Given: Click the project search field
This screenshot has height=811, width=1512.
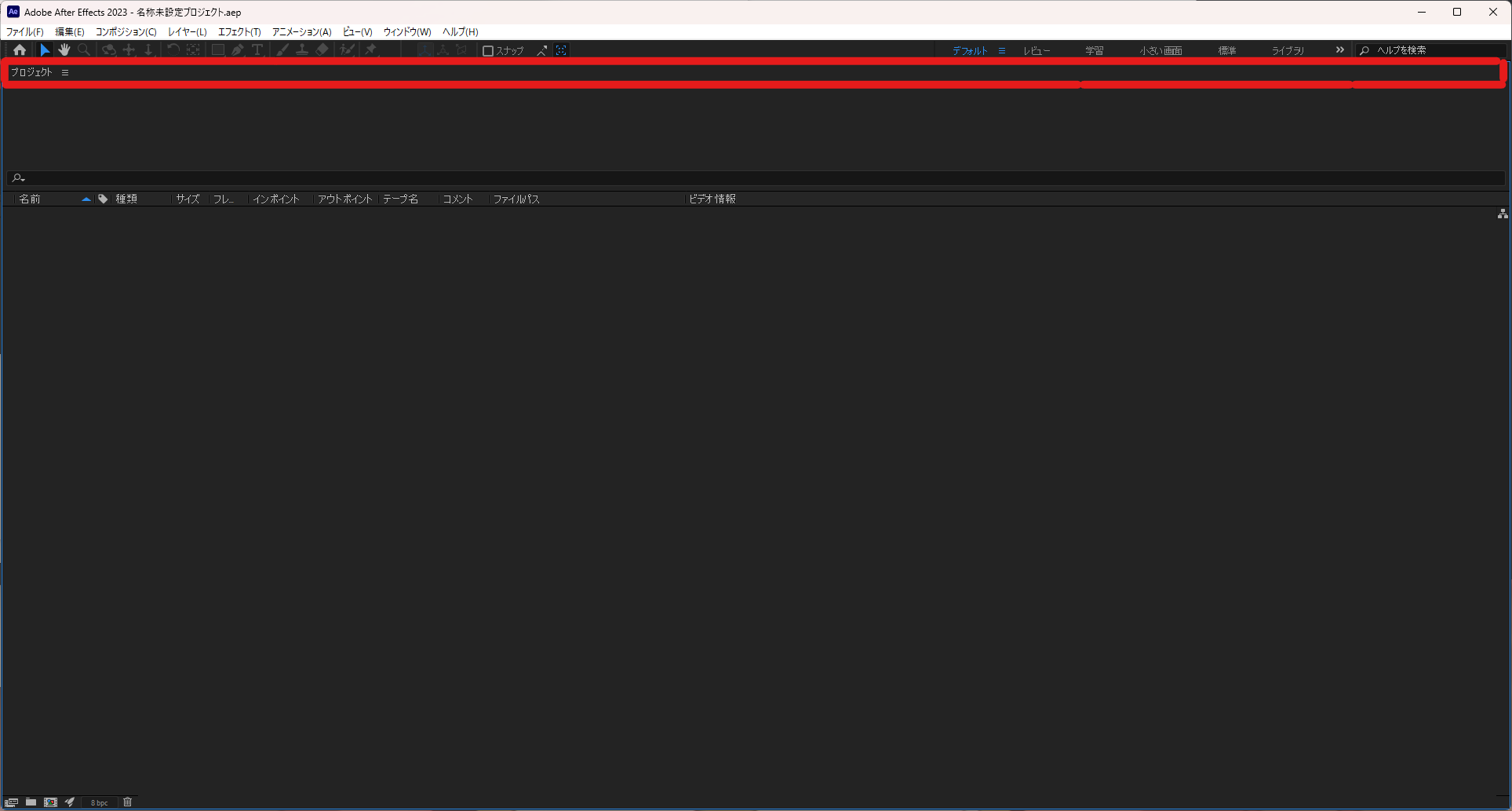Looking at the screenshot, I should (x=756, y=178).
